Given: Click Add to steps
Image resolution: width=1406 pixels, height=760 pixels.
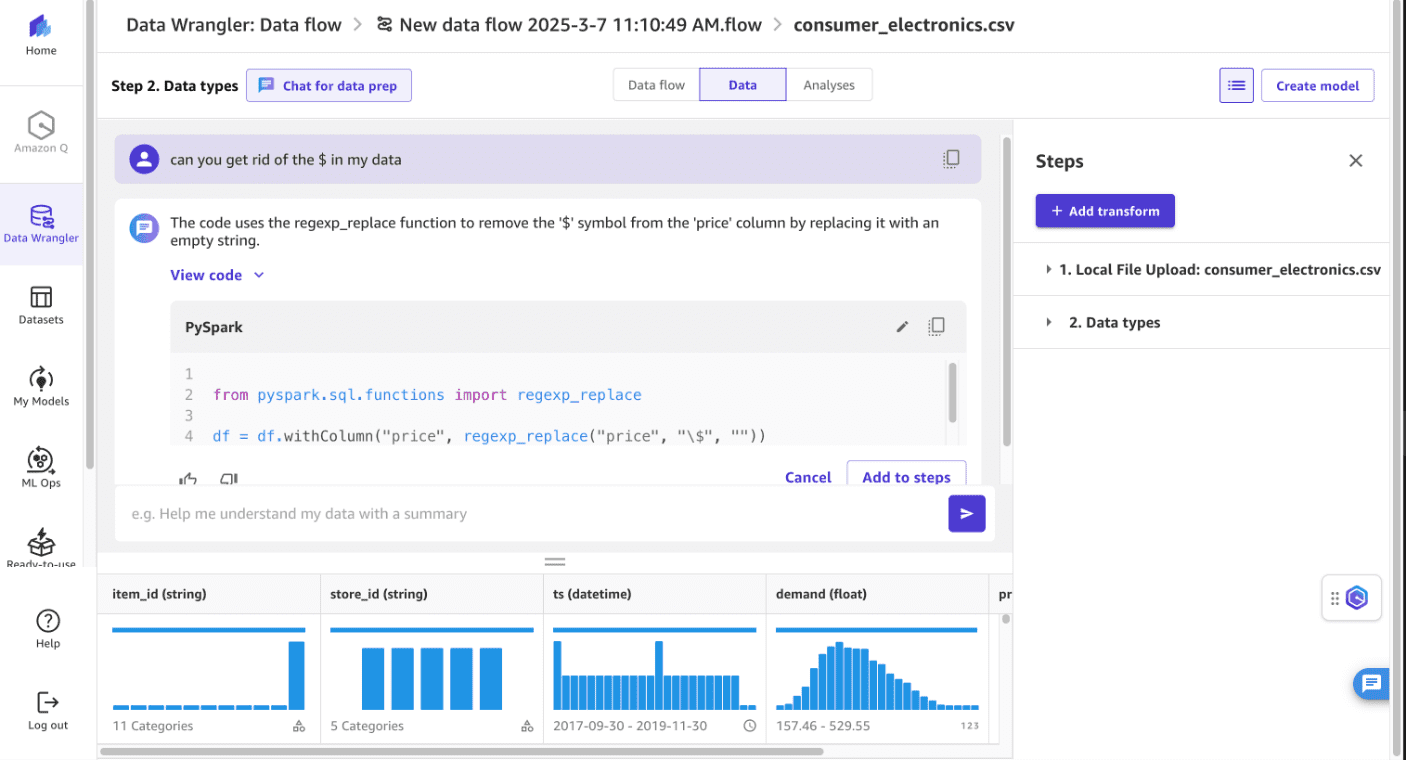Looking at the screenshot, I should coord(906,477).
